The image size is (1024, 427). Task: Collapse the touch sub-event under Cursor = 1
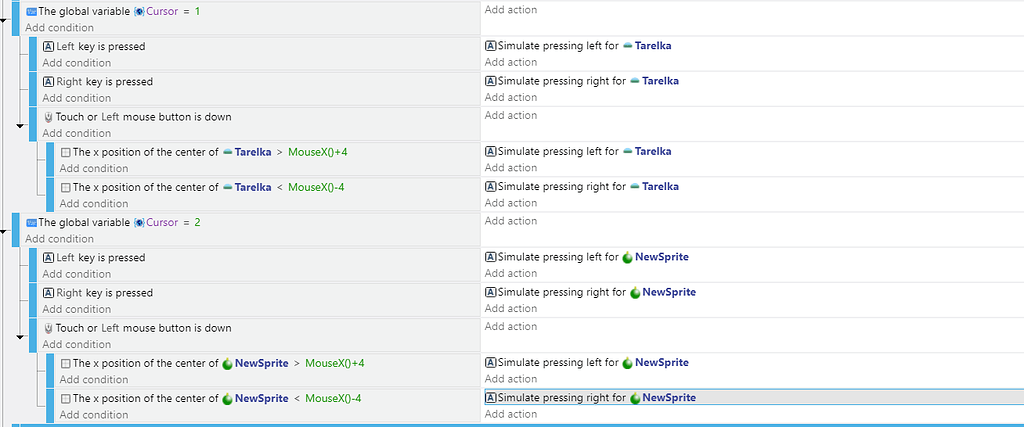[x=19, y=127]
